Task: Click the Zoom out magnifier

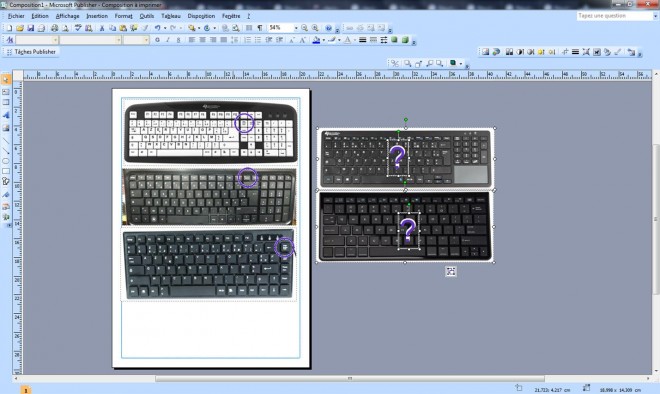Action: (304, 28)
